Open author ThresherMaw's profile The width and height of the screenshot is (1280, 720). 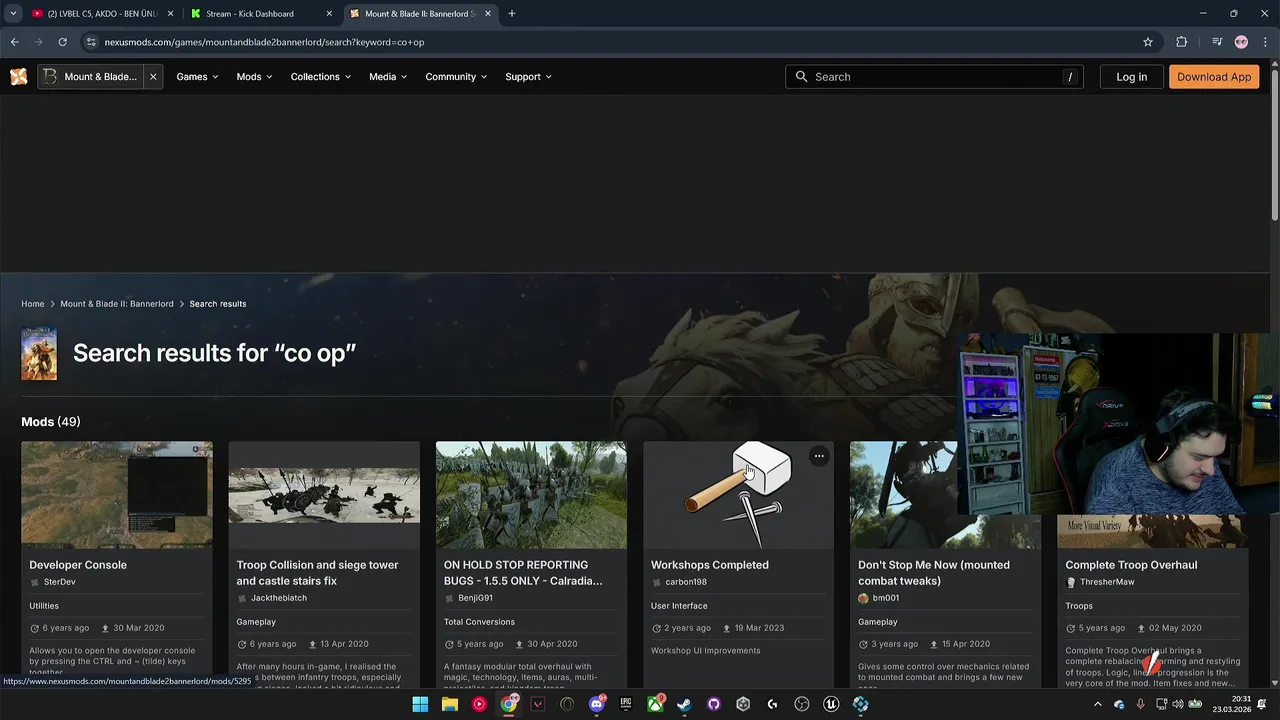tap(1107, 582)
